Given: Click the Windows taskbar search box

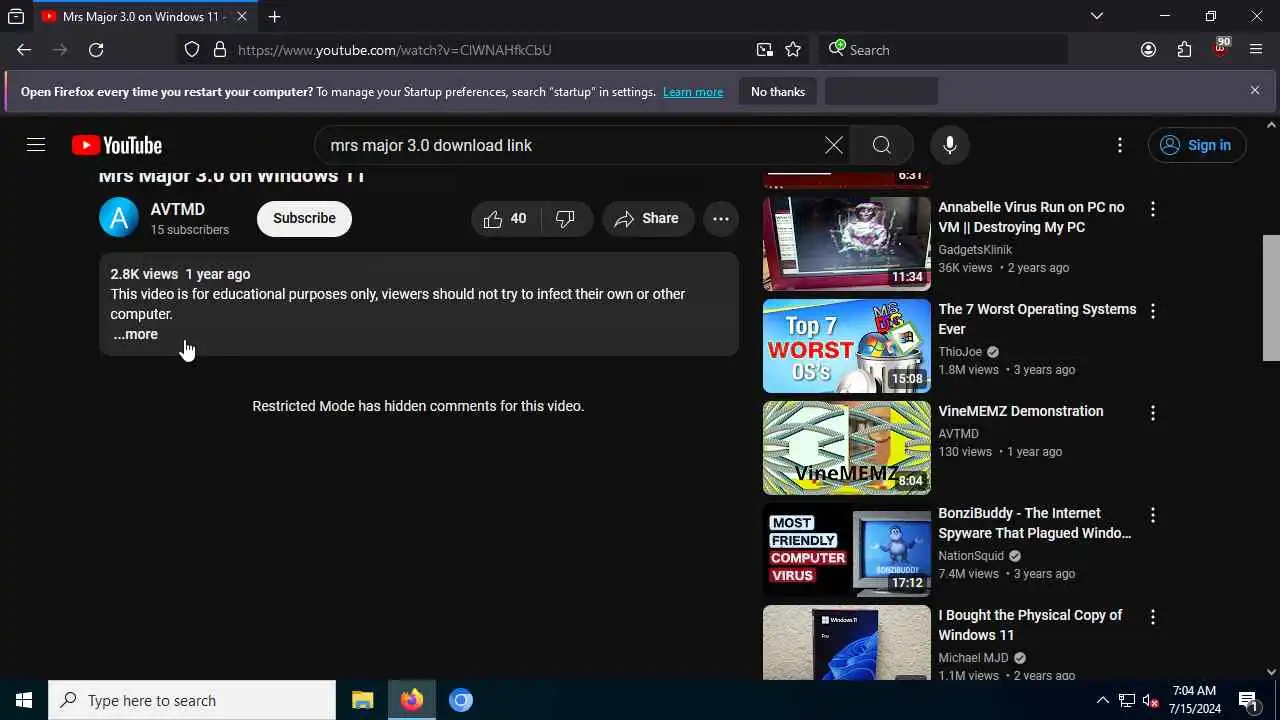Looking at the screenshot, I should [x=192, y=700].
